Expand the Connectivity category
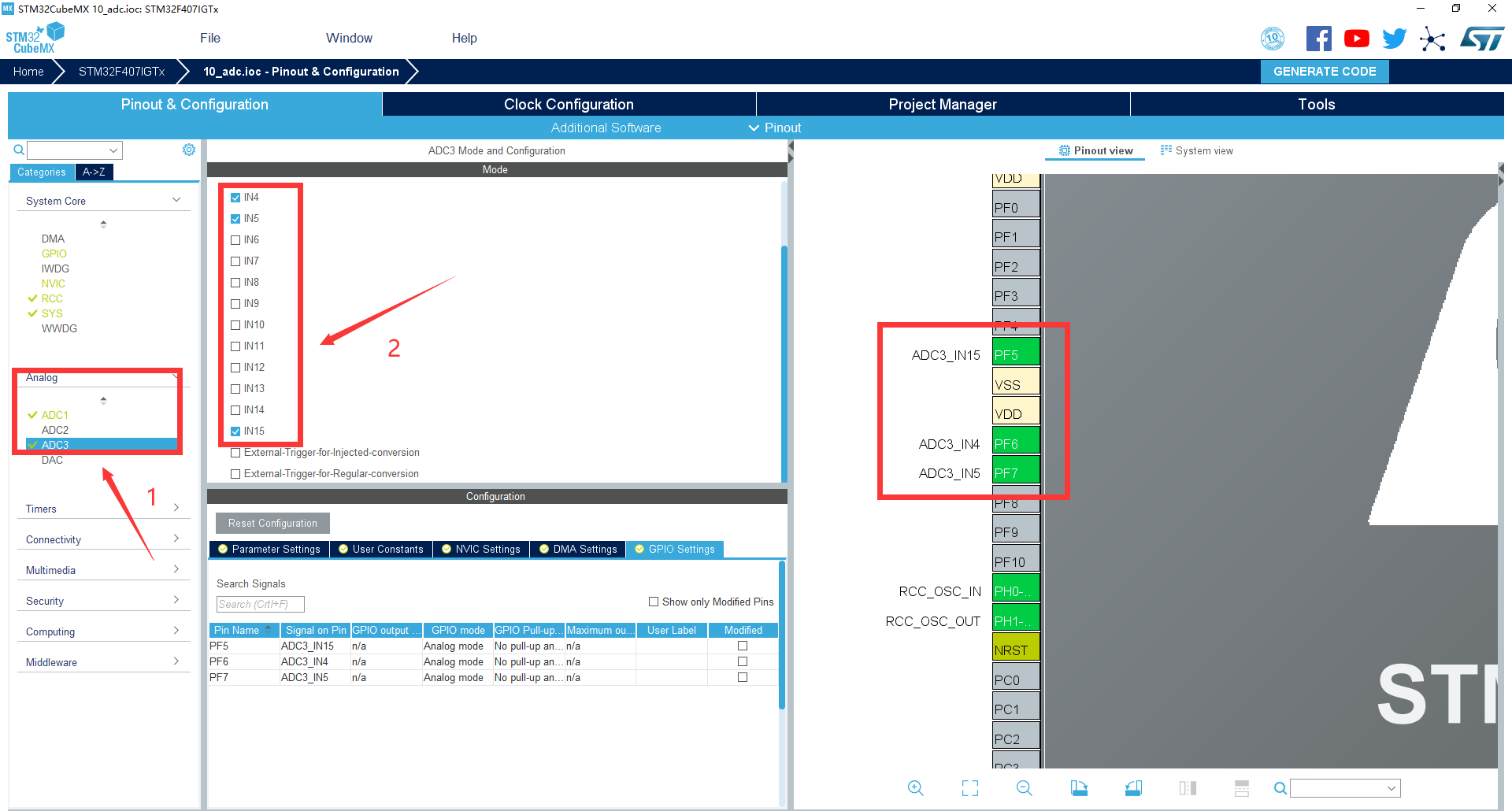The image size is (1512, 811). 102,539
